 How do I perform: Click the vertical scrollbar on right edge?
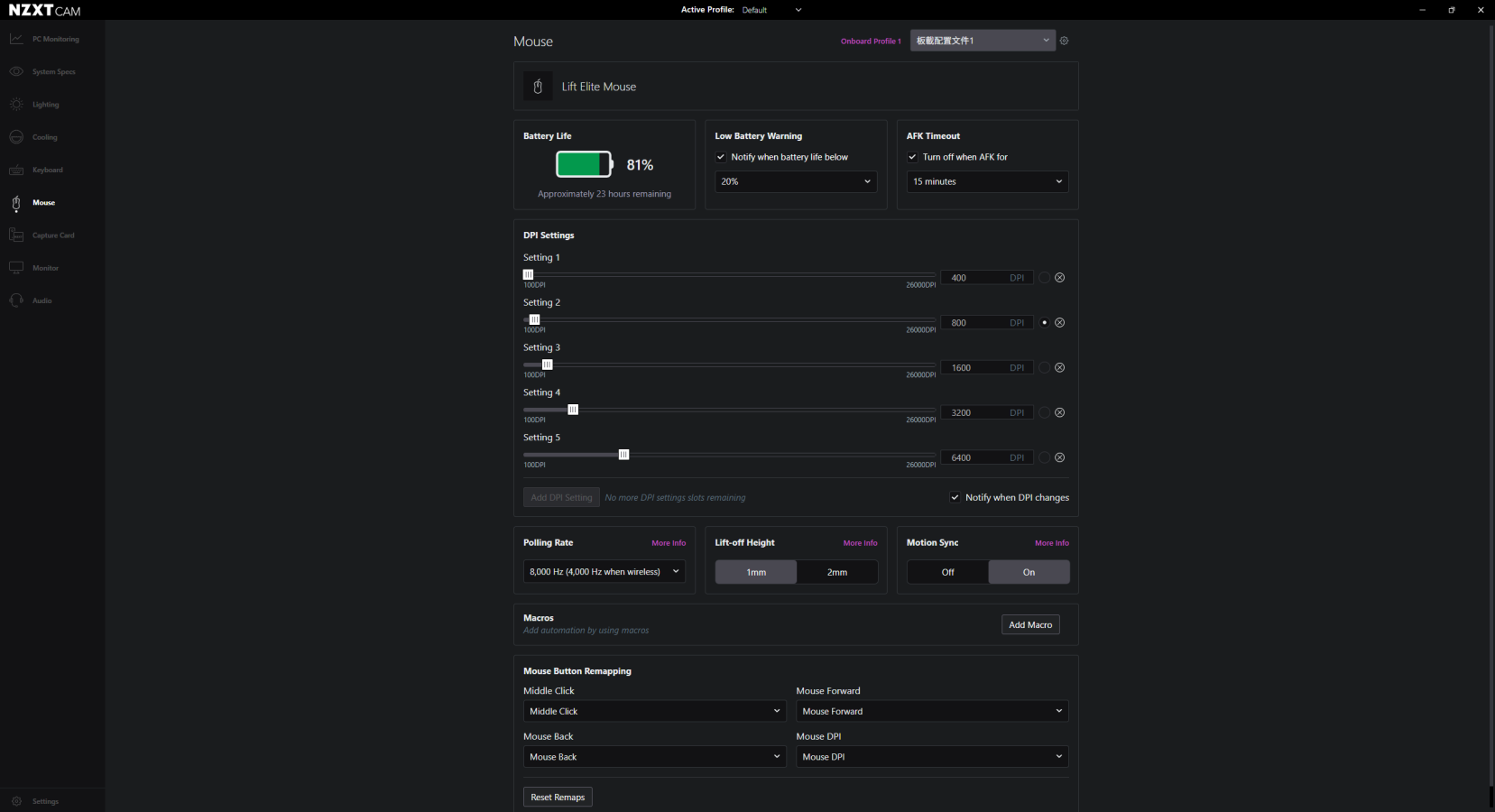tap(1490, 406)
